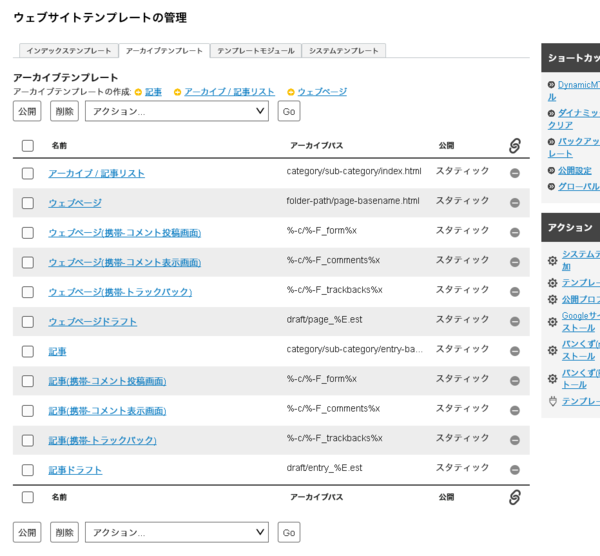The image size is (600, 556).
Task: Click the 公開設定 shortcut link
Action: (574, 170)
